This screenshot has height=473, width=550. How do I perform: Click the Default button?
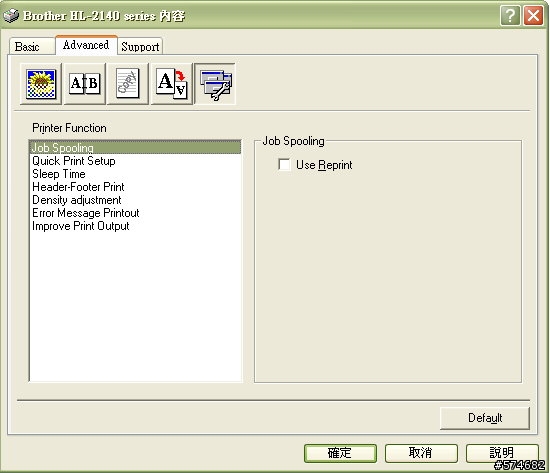coord(485,418)
